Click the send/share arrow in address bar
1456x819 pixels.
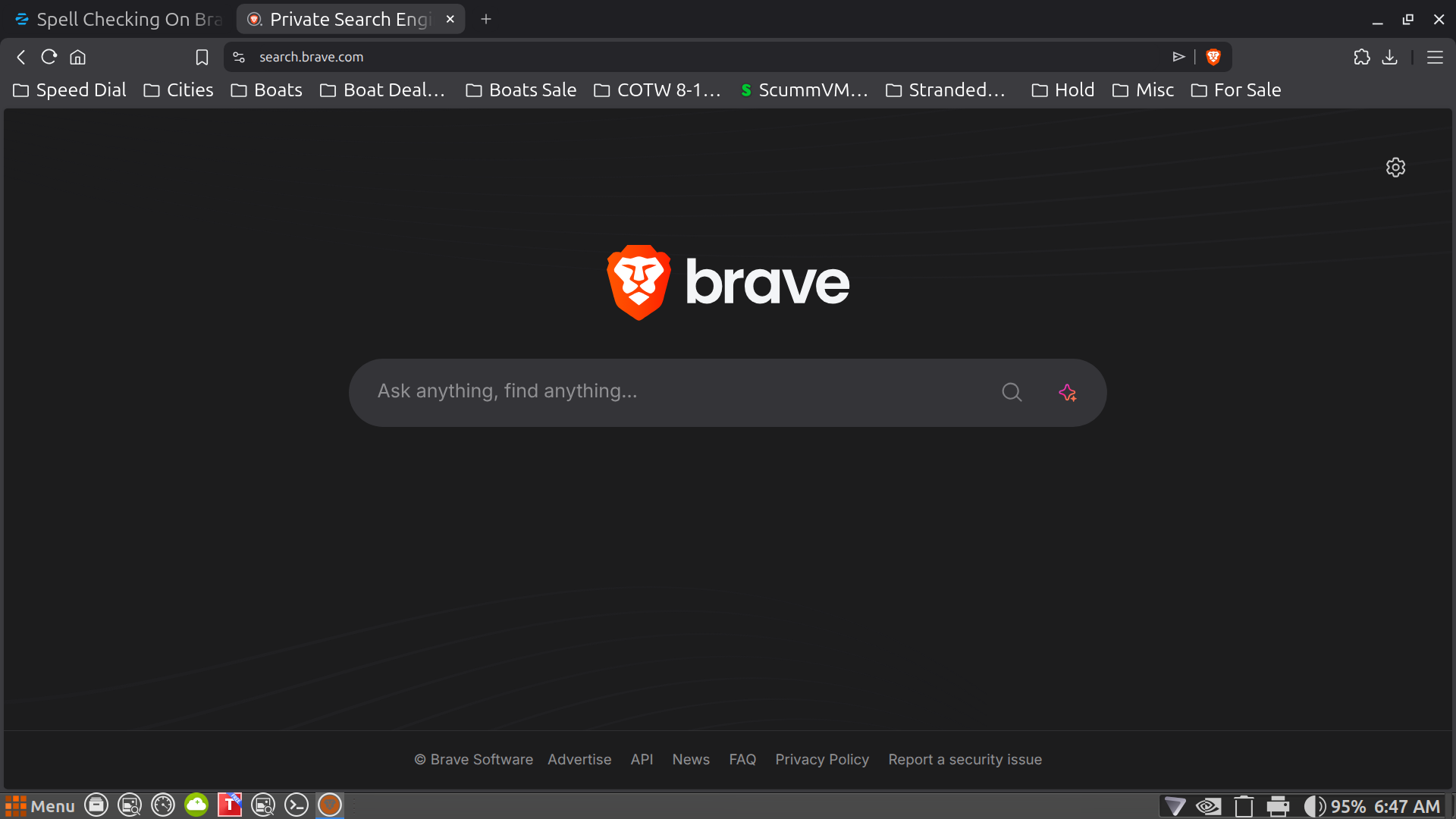(1178, 57)
